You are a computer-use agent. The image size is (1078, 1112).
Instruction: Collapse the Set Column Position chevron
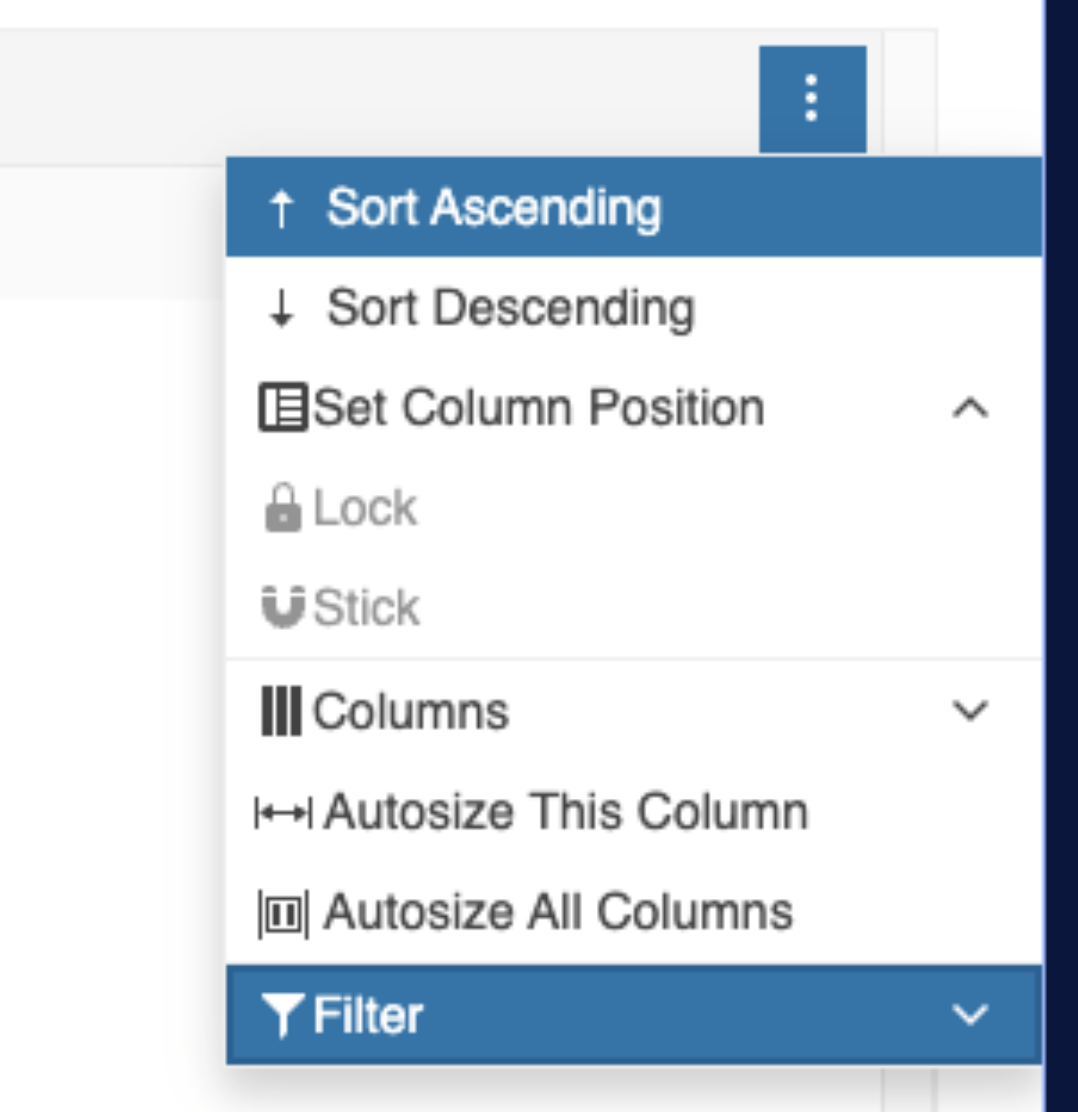970,408
